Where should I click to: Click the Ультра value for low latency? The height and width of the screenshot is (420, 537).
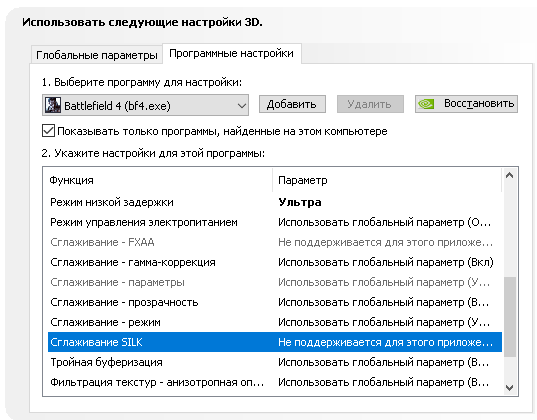(300, 202)
